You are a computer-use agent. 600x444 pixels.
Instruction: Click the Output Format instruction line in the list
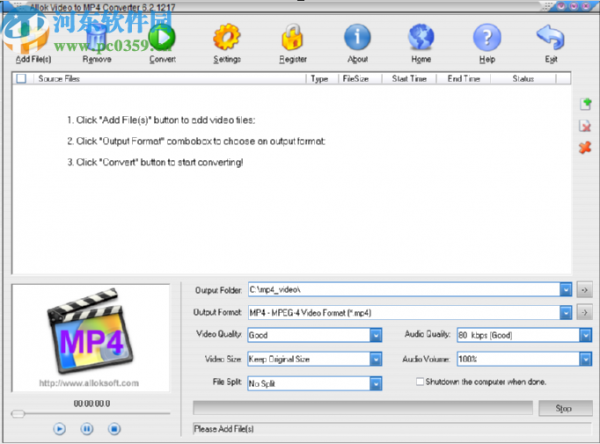[196, 141]
